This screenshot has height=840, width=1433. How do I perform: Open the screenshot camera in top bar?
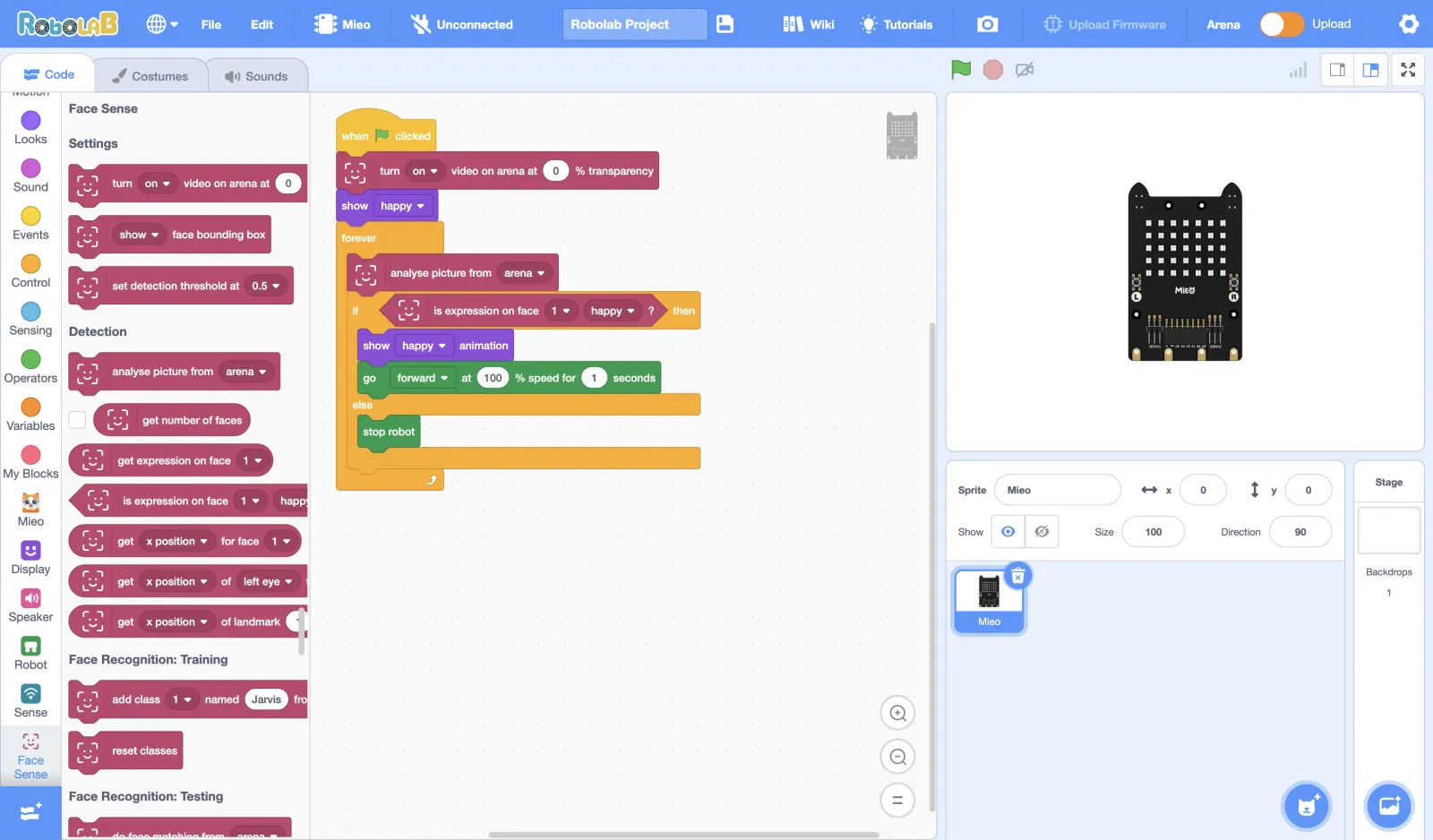coord(987,24)
